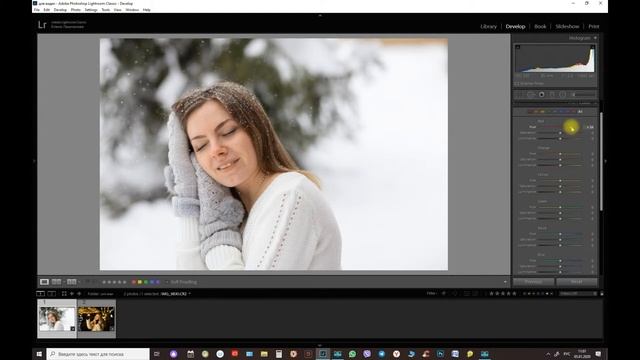The width and height of the screenshot is (640, 360).
Task: Click the Lr identity plate logo
Action: [x=42, y=25]
